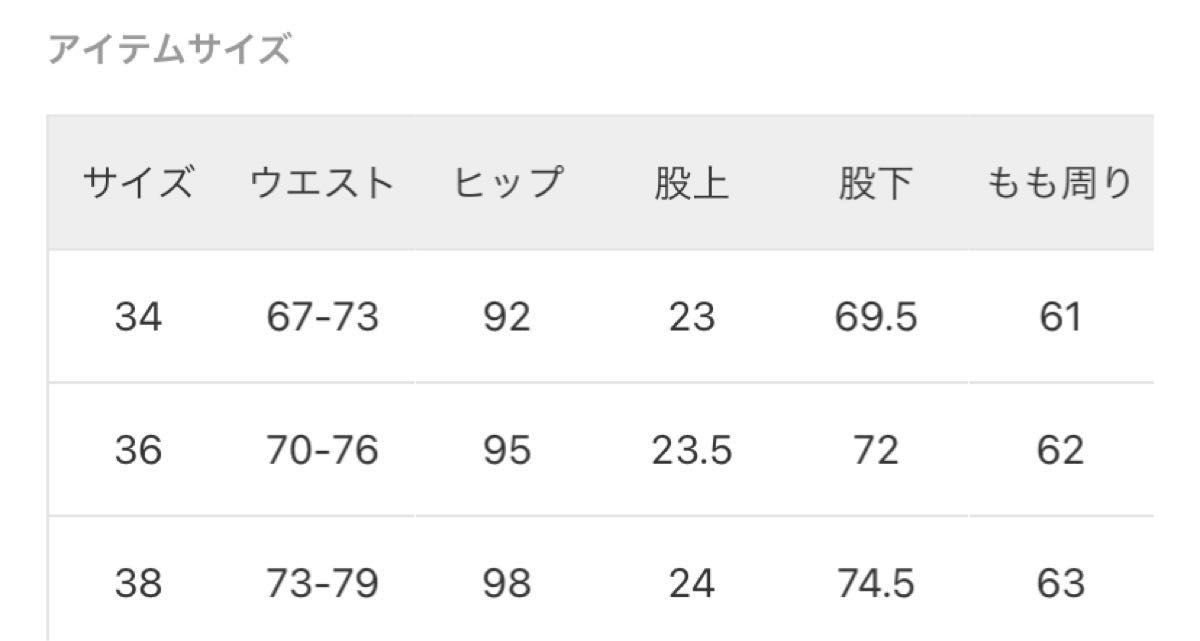Click thigh value 63

point(1060,583)
